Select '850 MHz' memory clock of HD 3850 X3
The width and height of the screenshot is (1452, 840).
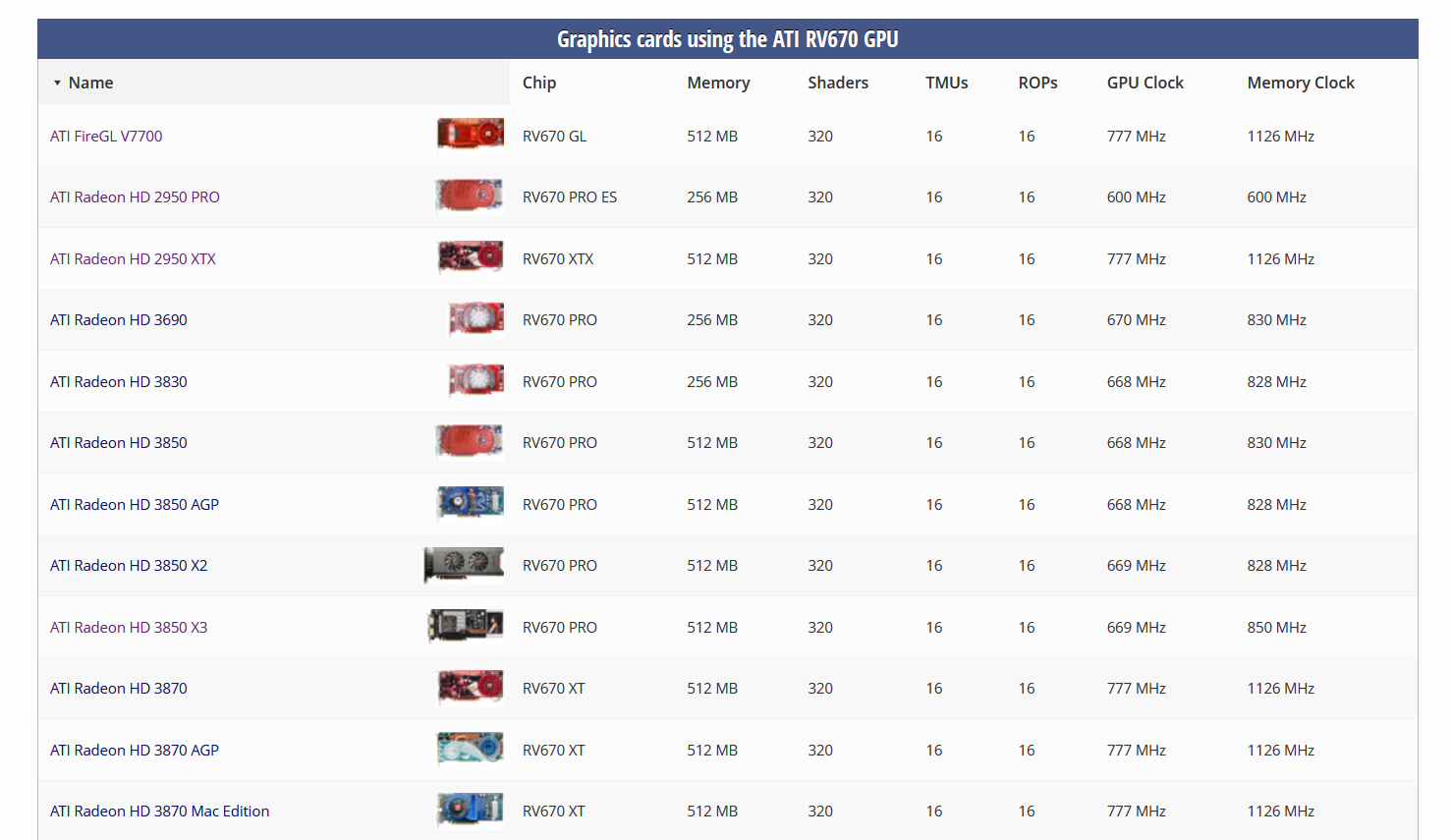1277,628
